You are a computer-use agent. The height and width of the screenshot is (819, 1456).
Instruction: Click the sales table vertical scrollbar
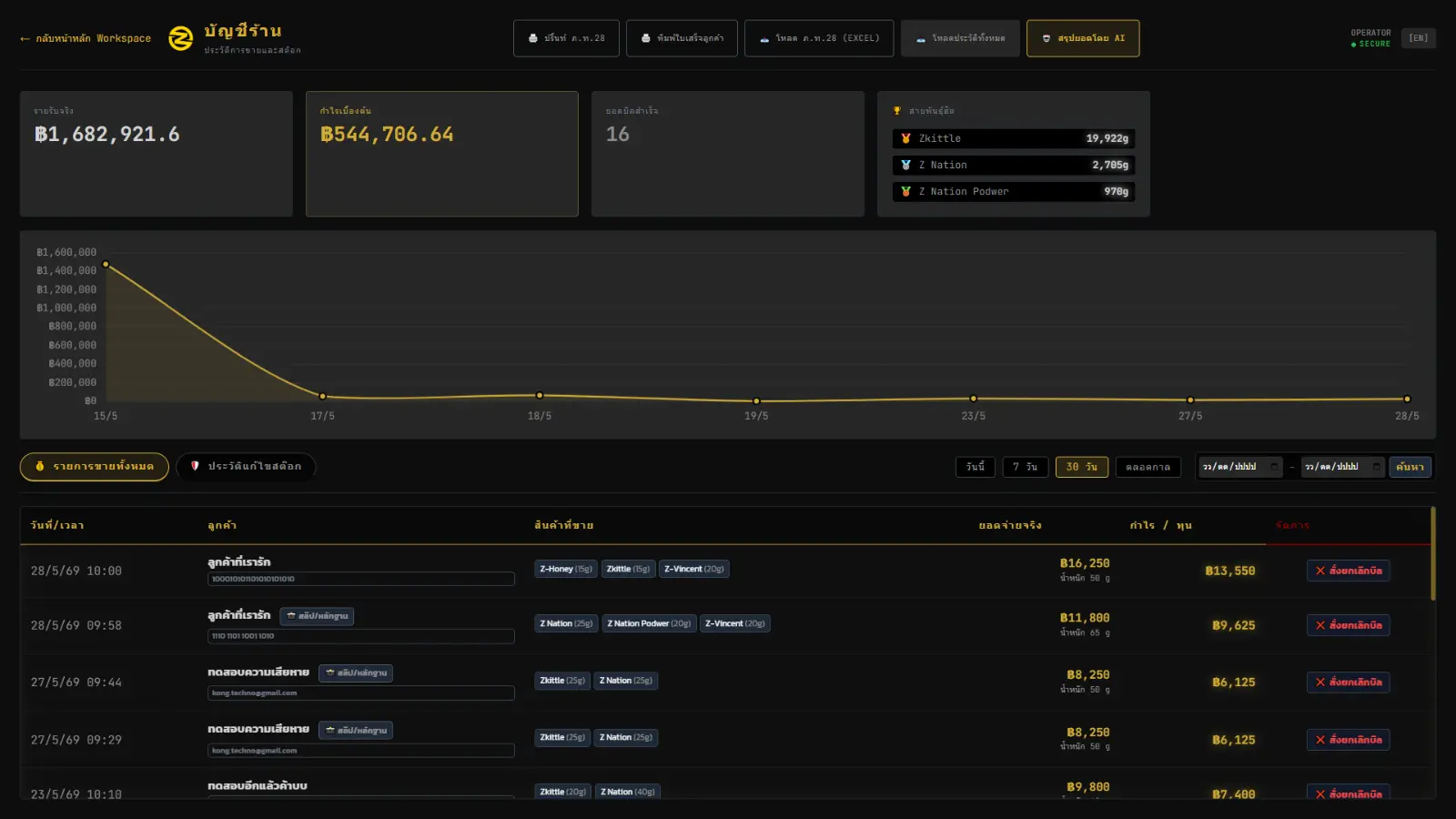point(1433,553)
